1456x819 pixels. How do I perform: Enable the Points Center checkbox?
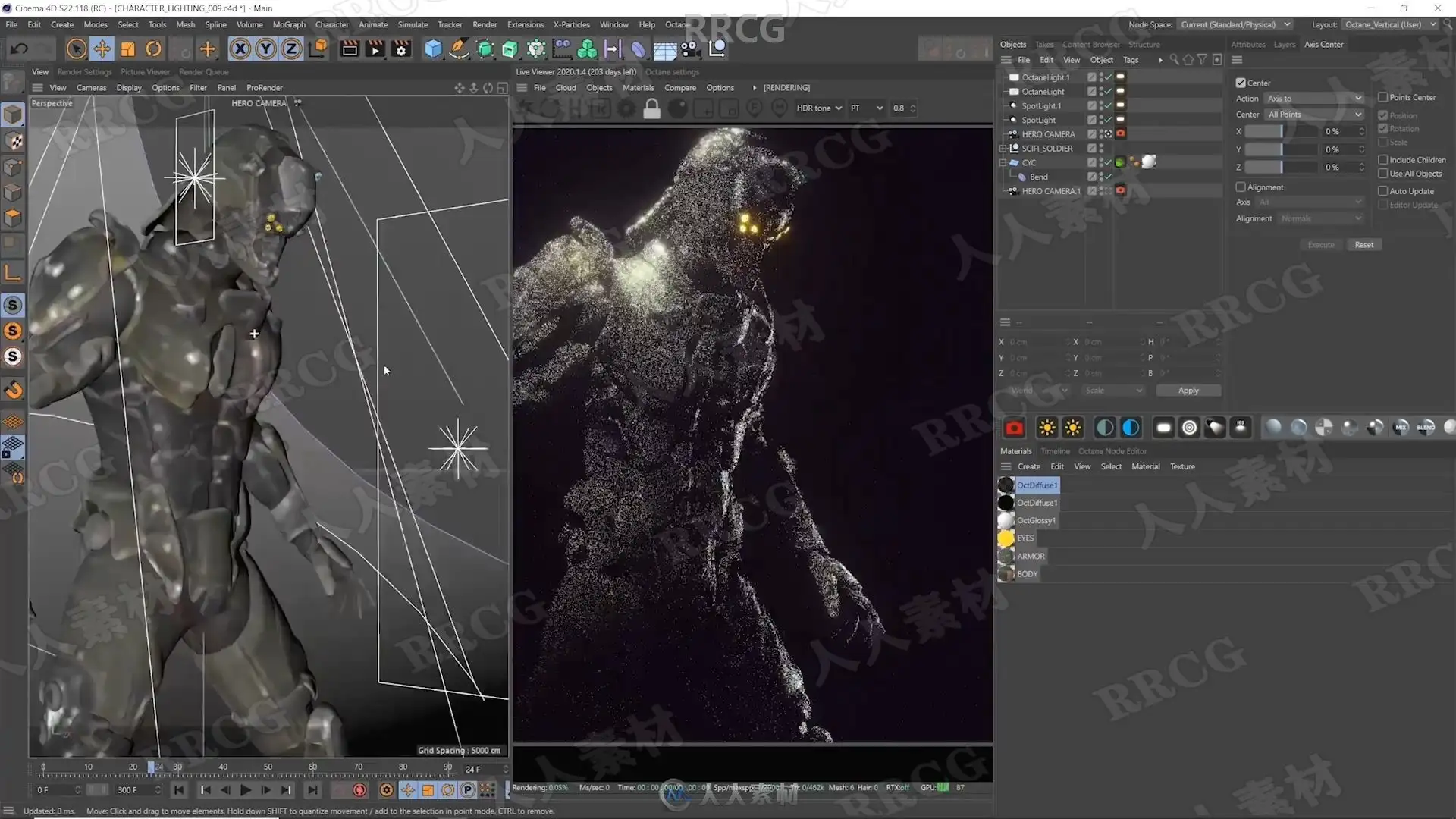pos(1382,97)
